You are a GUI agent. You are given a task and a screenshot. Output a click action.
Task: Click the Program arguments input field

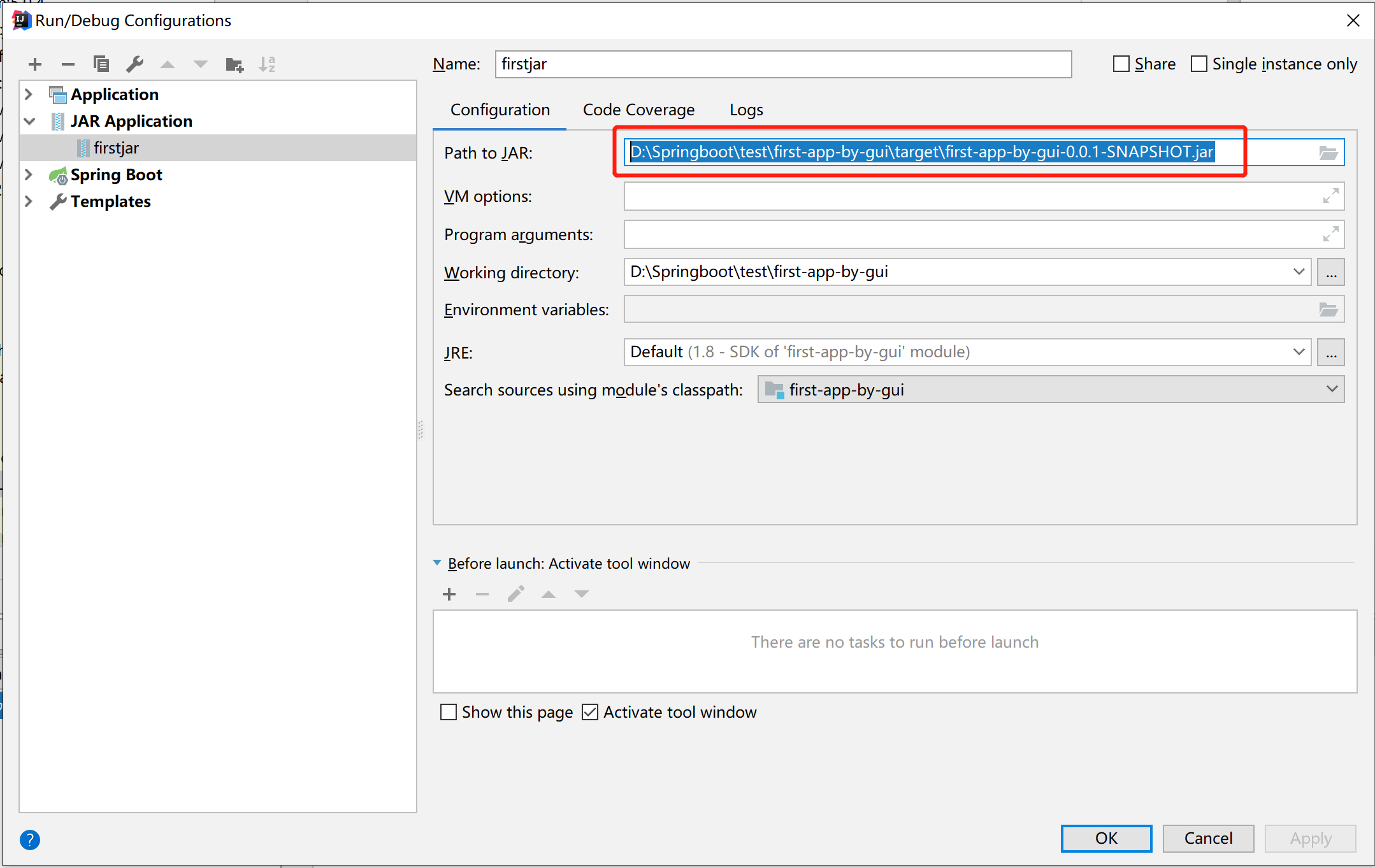tap(968, 234)
